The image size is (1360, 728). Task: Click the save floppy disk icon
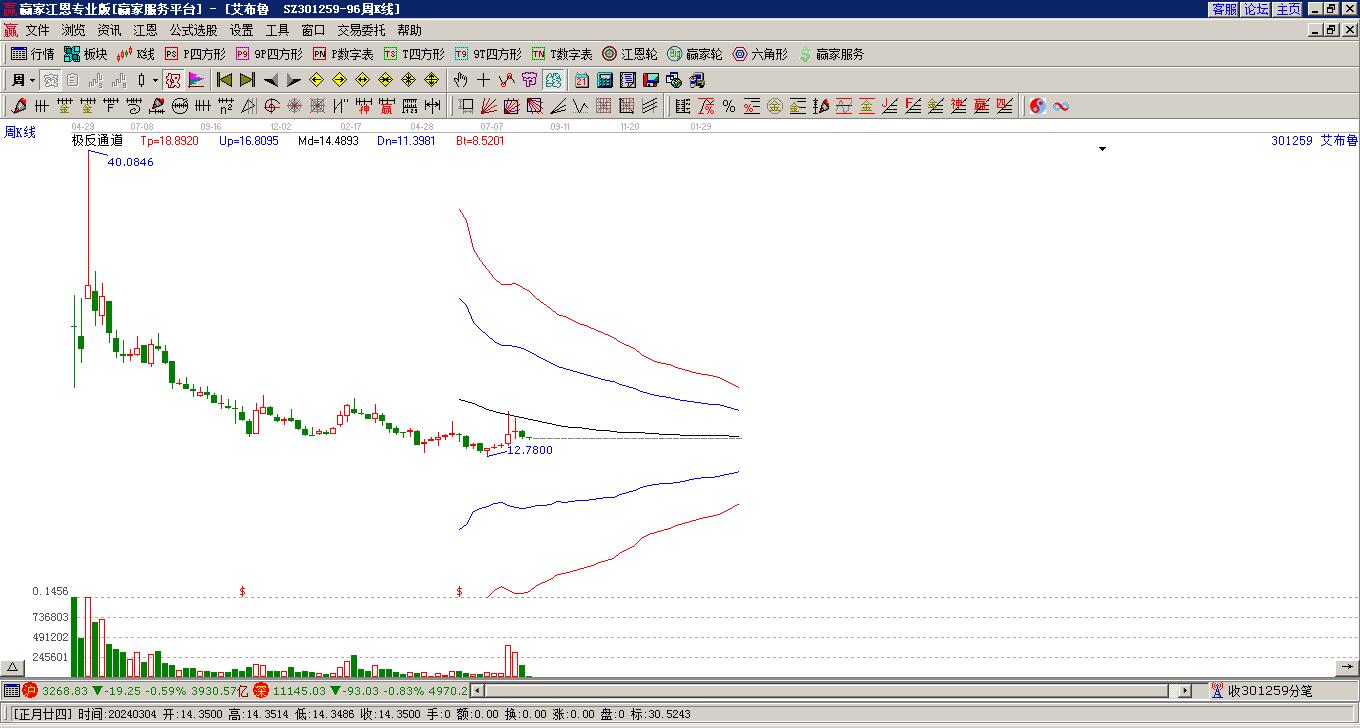651,80
